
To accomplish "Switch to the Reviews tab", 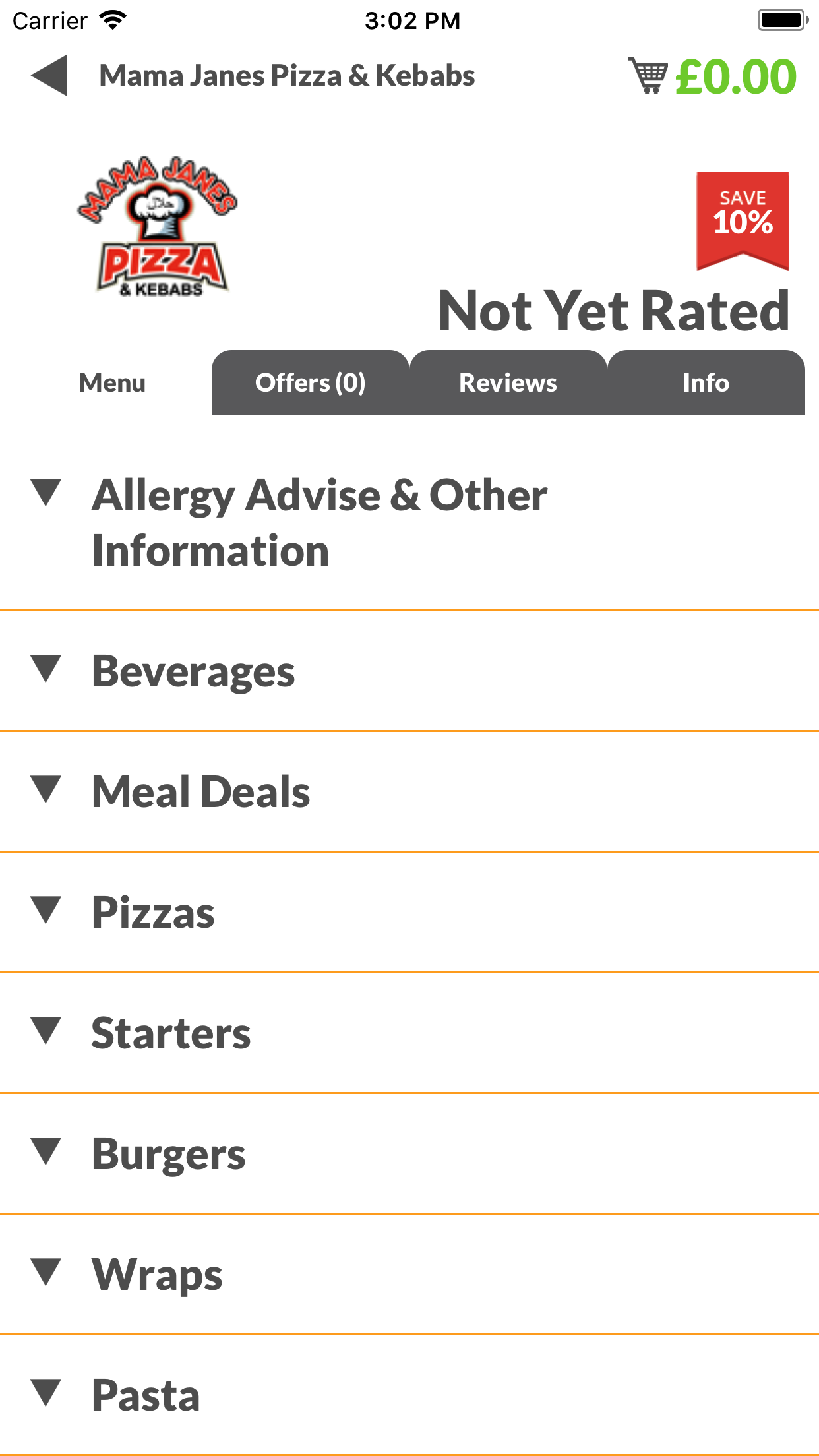I will click(508, 383).
